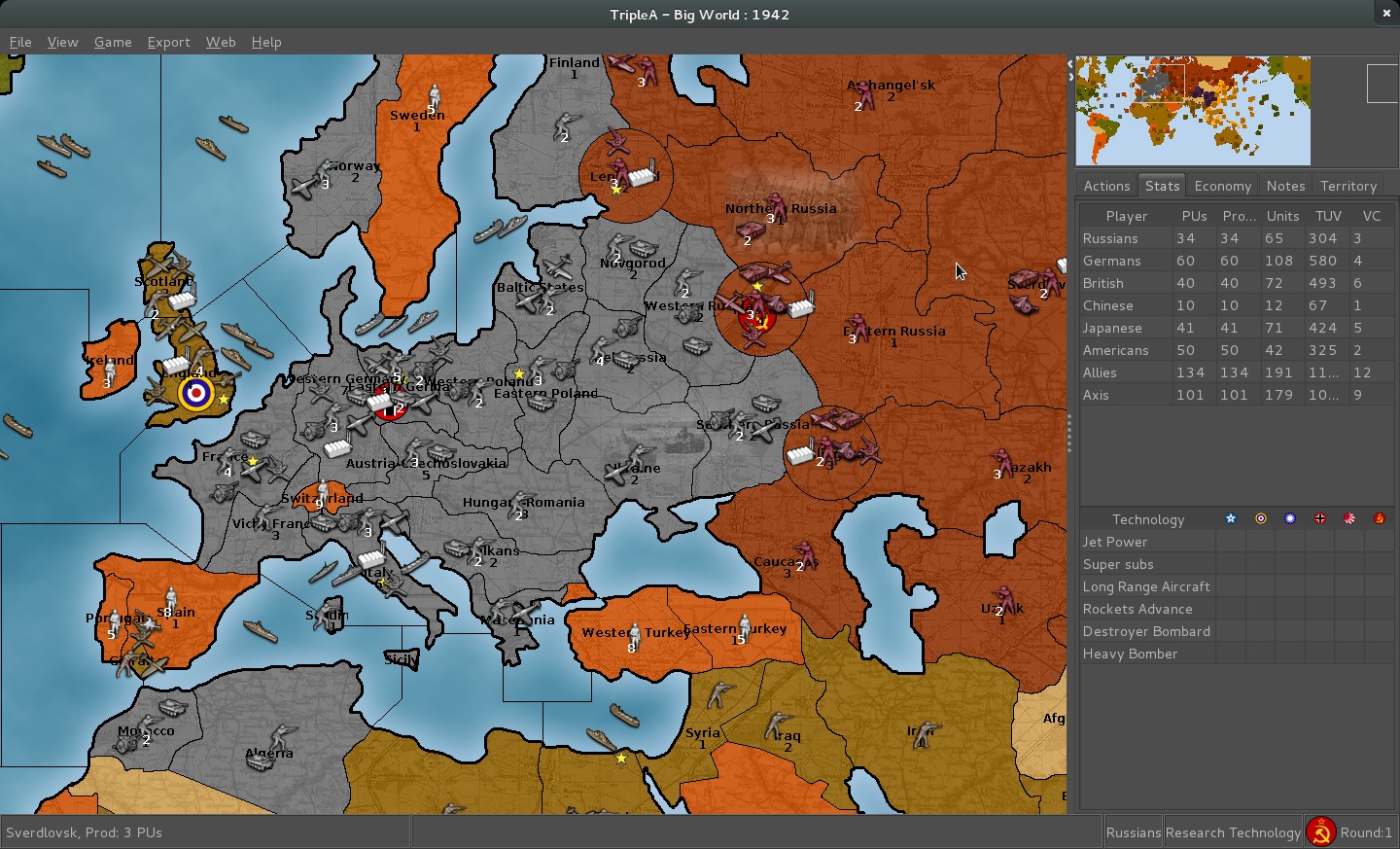1400x849 pixels.
Task: Open the Game menu
Action: coord(113,42)
